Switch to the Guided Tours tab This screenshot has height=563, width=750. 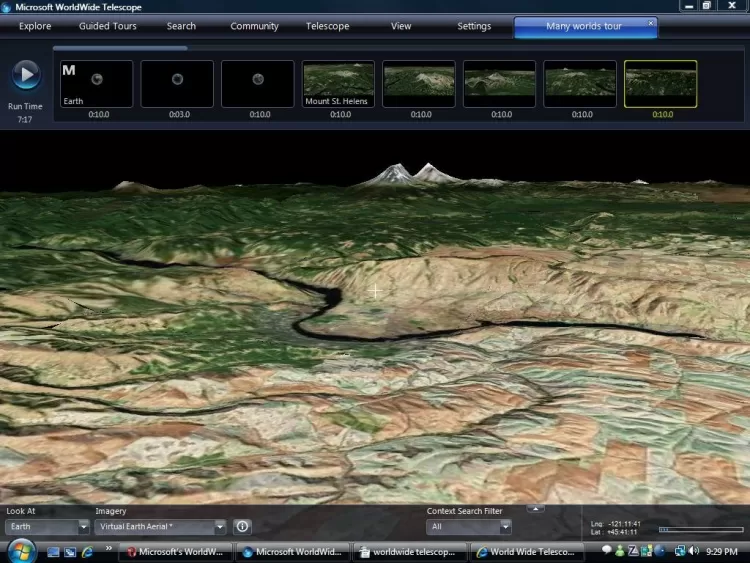(x=108, y=26)
